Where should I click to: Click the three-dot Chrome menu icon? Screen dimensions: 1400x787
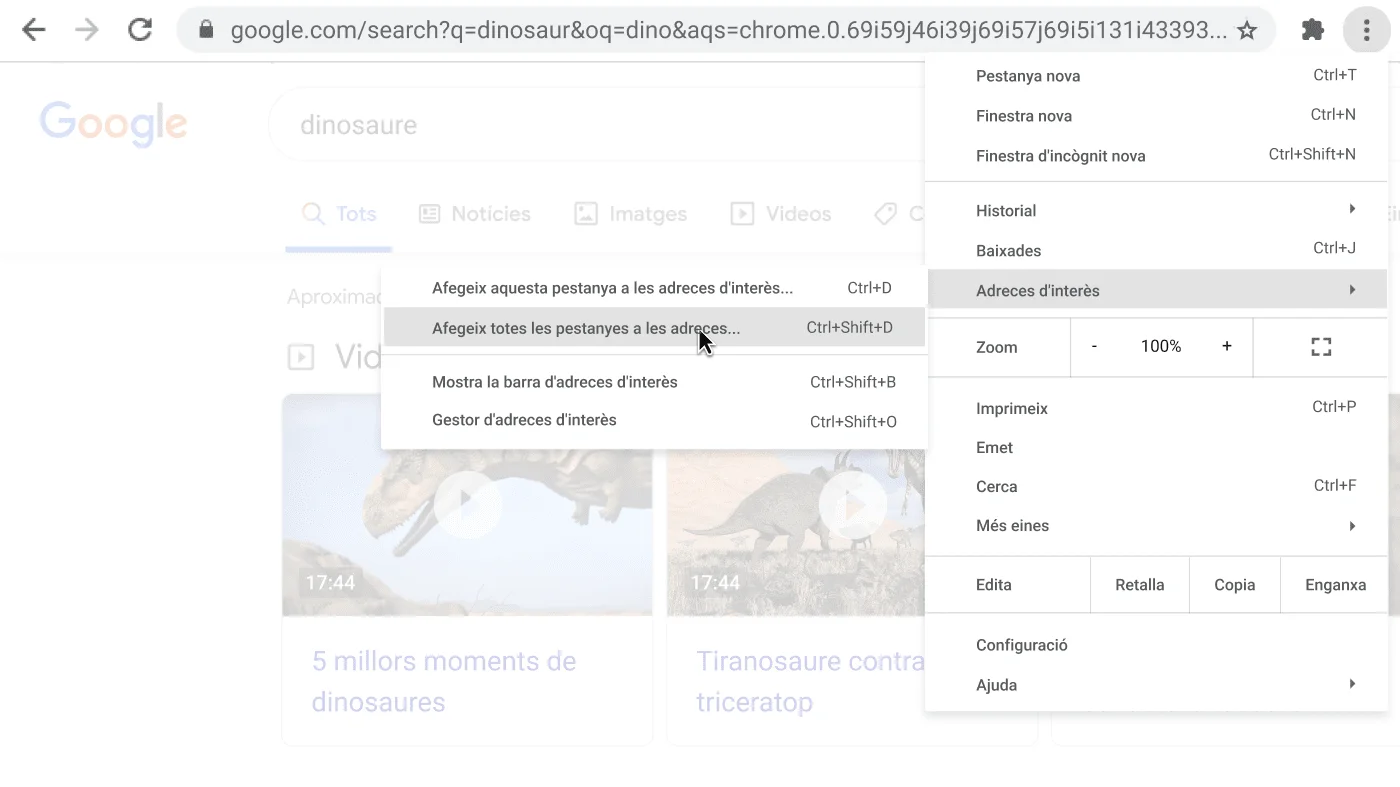(1365, 30)
